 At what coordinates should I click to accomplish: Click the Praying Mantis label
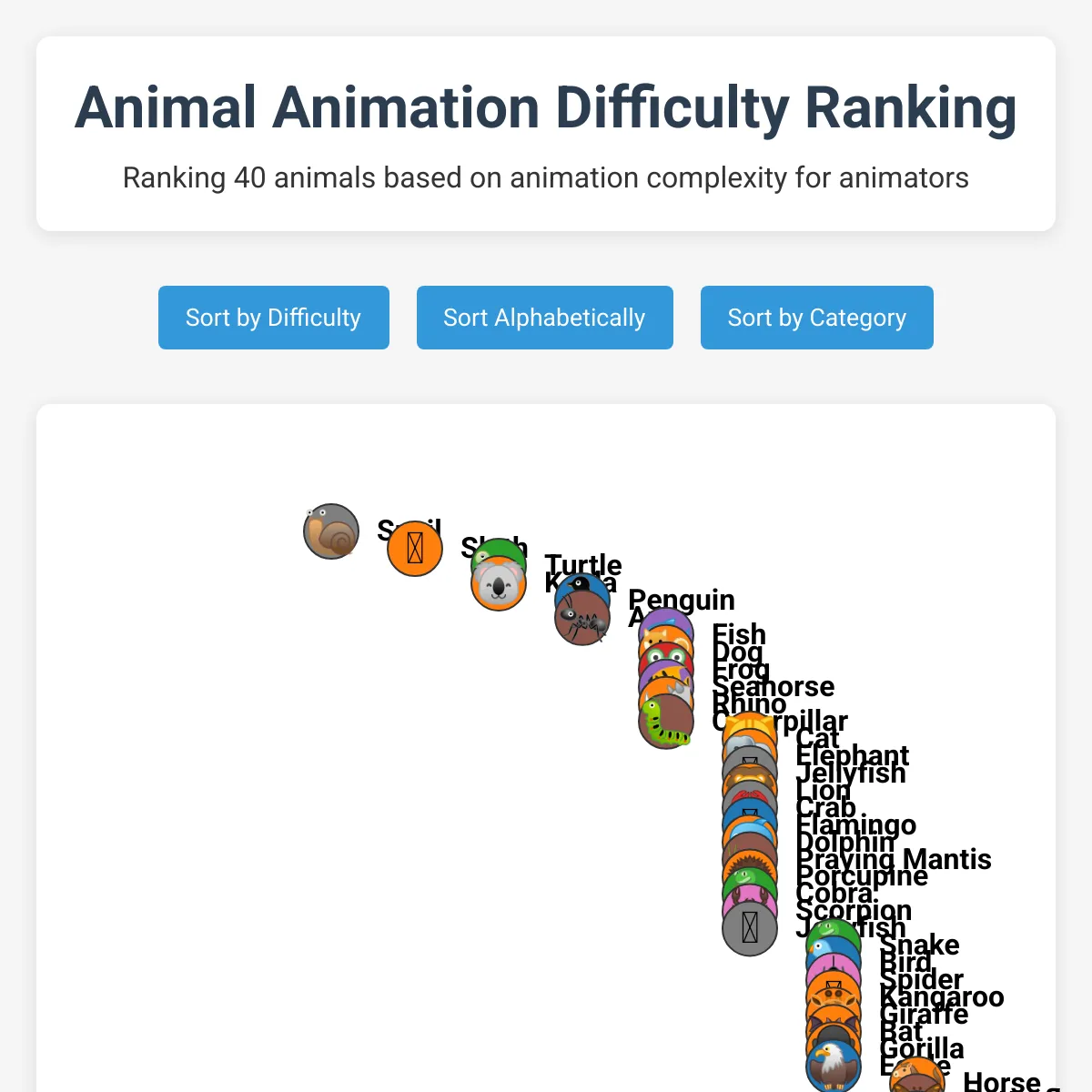coord(894,859)
